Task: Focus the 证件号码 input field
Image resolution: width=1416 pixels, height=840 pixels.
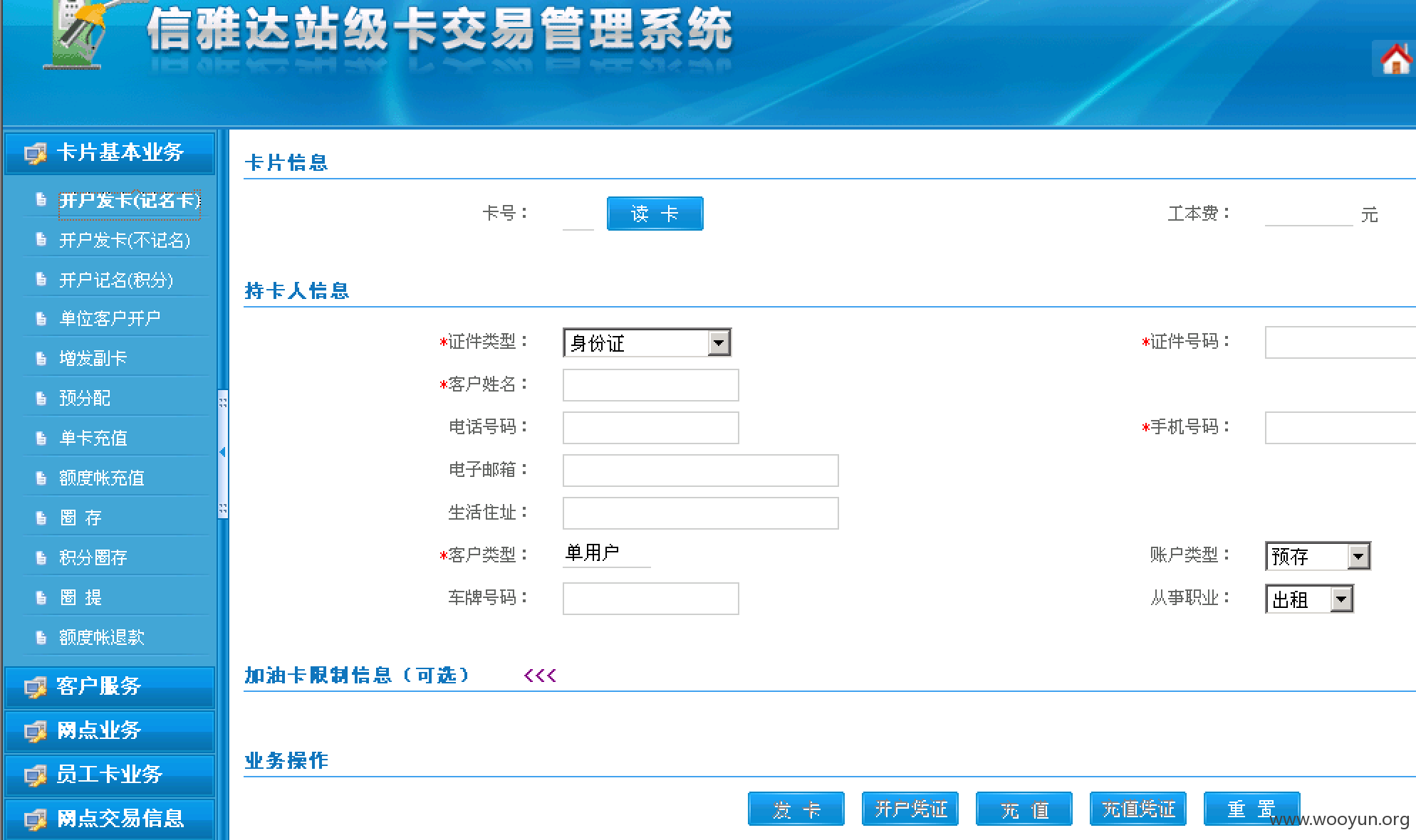Action: [x=1340, y=342]
